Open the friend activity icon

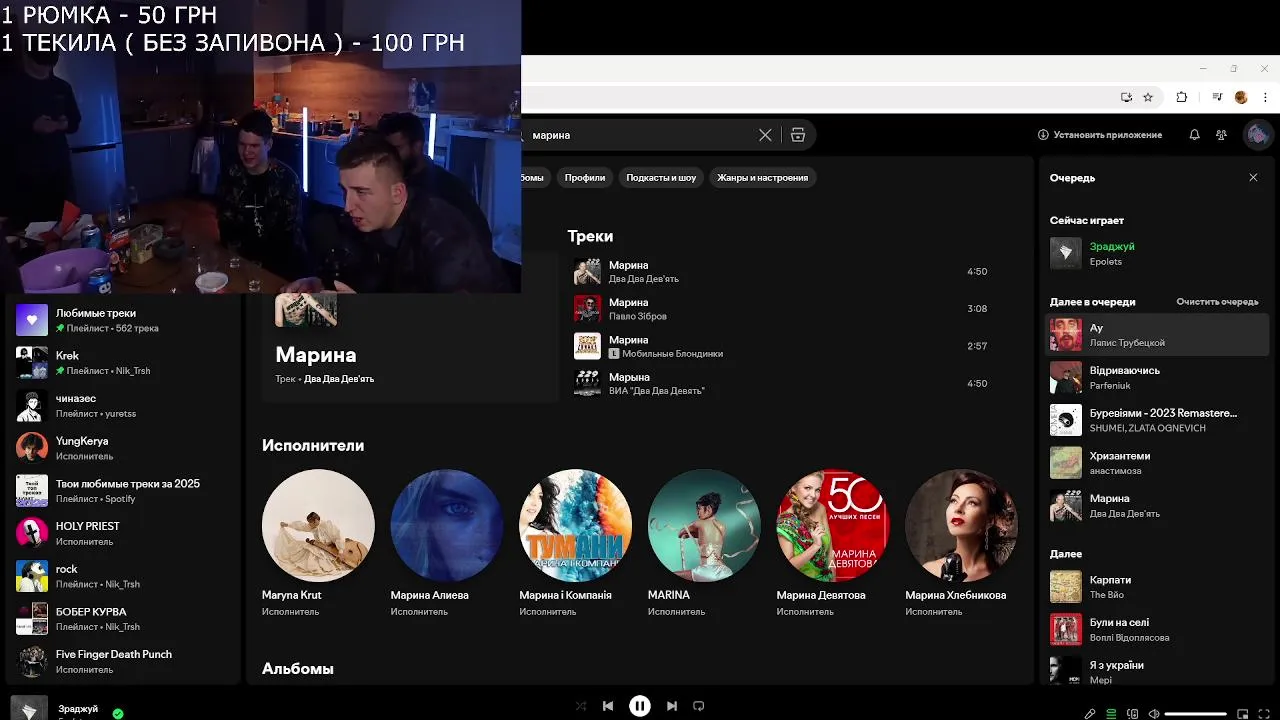pos(1221,135)
